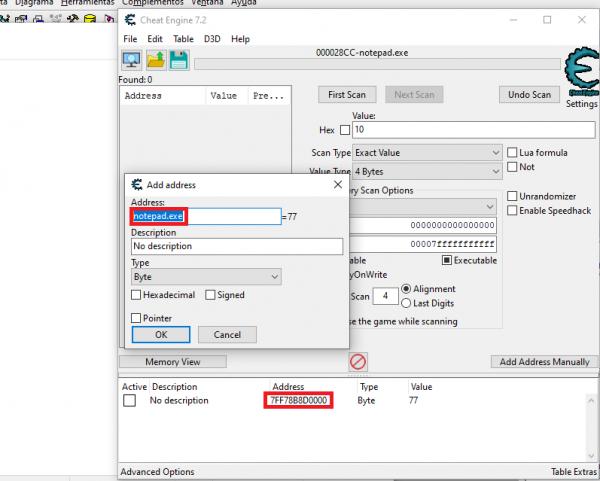Open the D3D menu
Image resolution: width=600 pixels, height=481 pixels.
(x=212, y=39)
